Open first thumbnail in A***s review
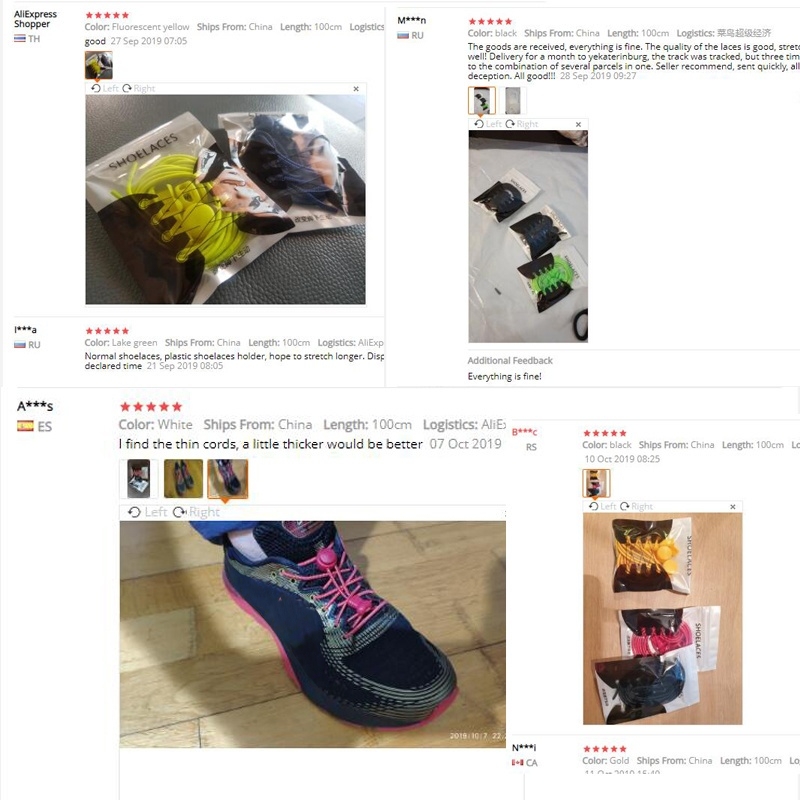This screenshot has height=800, width=800. [x=139, y=479]
